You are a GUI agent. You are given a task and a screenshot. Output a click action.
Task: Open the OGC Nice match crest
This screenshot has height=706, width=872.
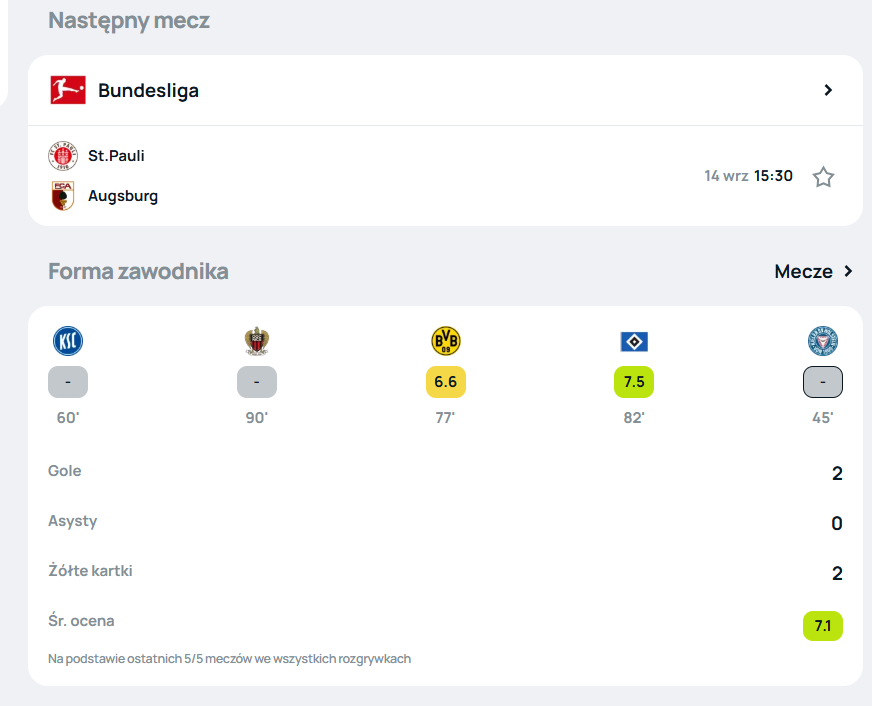click(256, 341)
